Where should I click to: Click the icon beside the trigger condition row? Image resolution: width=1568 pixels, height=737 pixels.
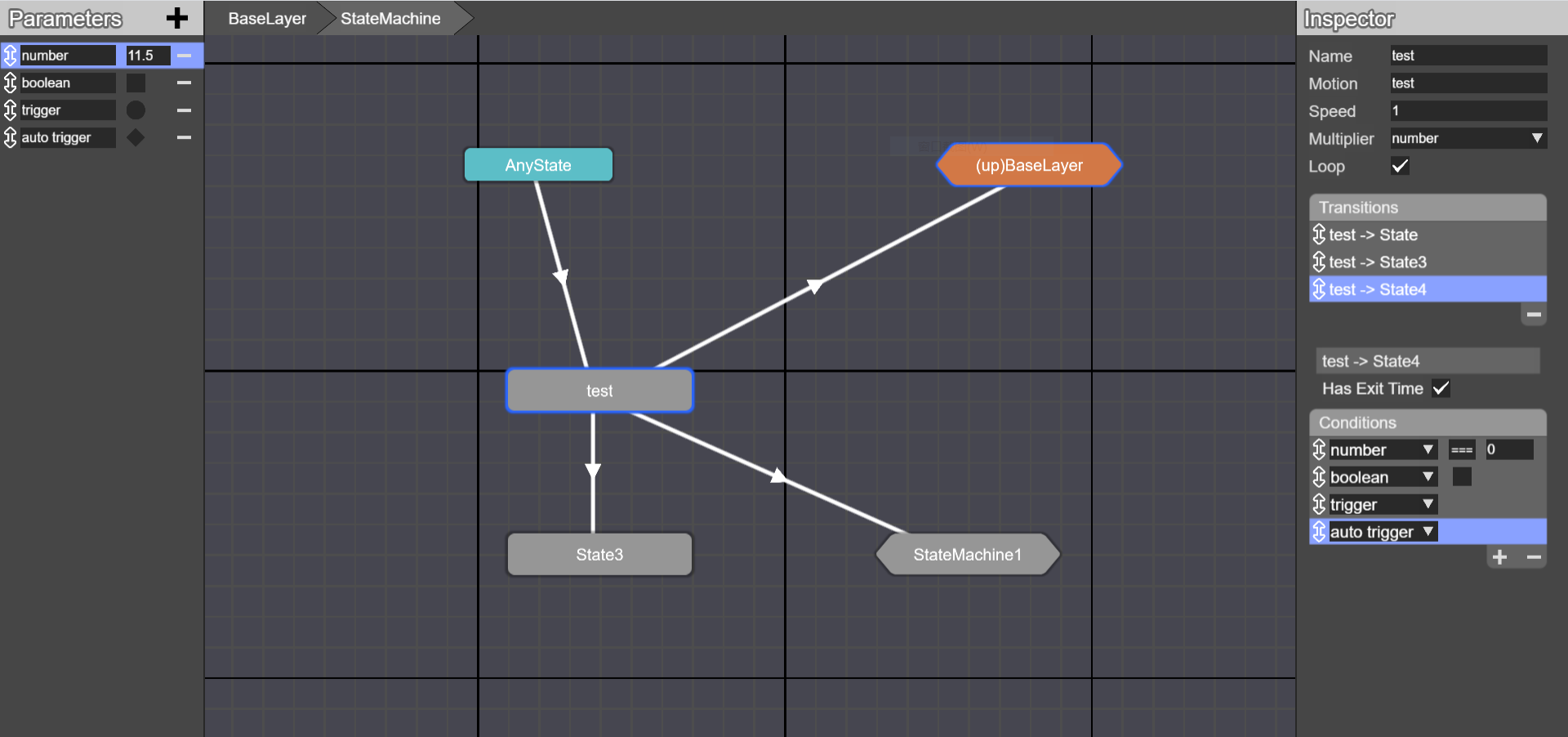point(1319,504)
